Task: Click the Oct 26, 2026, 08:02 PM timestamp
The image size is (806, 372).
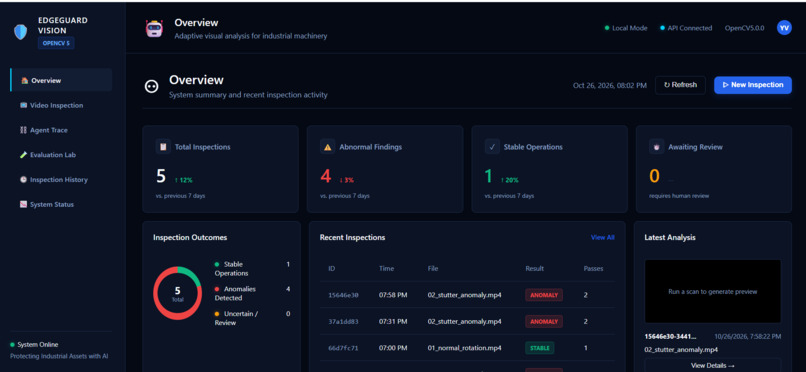Action: [x=610, y=85]
